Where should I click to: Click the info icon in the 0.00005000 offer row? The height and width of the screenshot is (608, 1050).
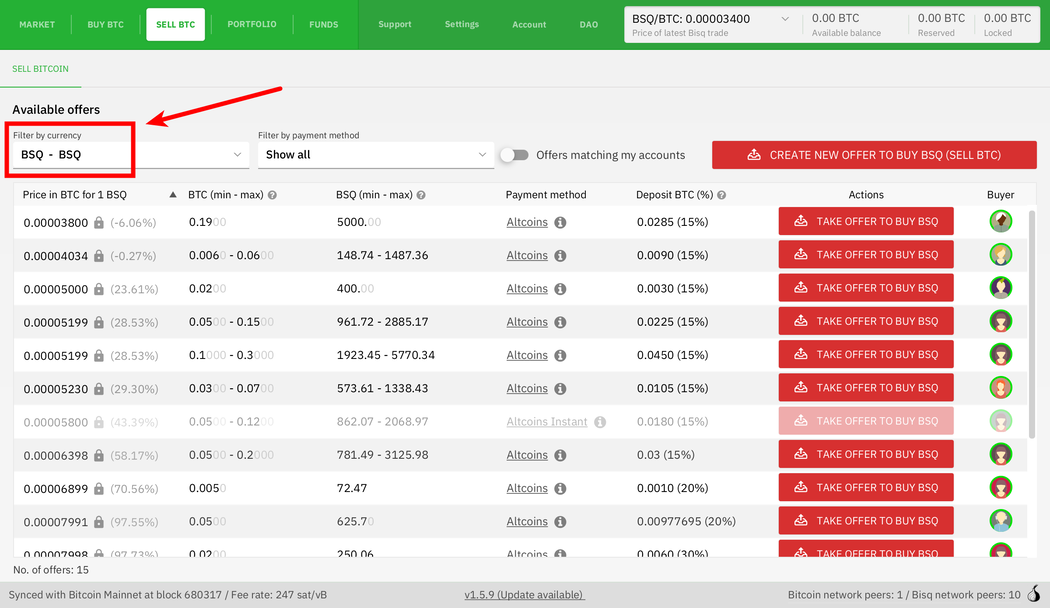(560, 289)
